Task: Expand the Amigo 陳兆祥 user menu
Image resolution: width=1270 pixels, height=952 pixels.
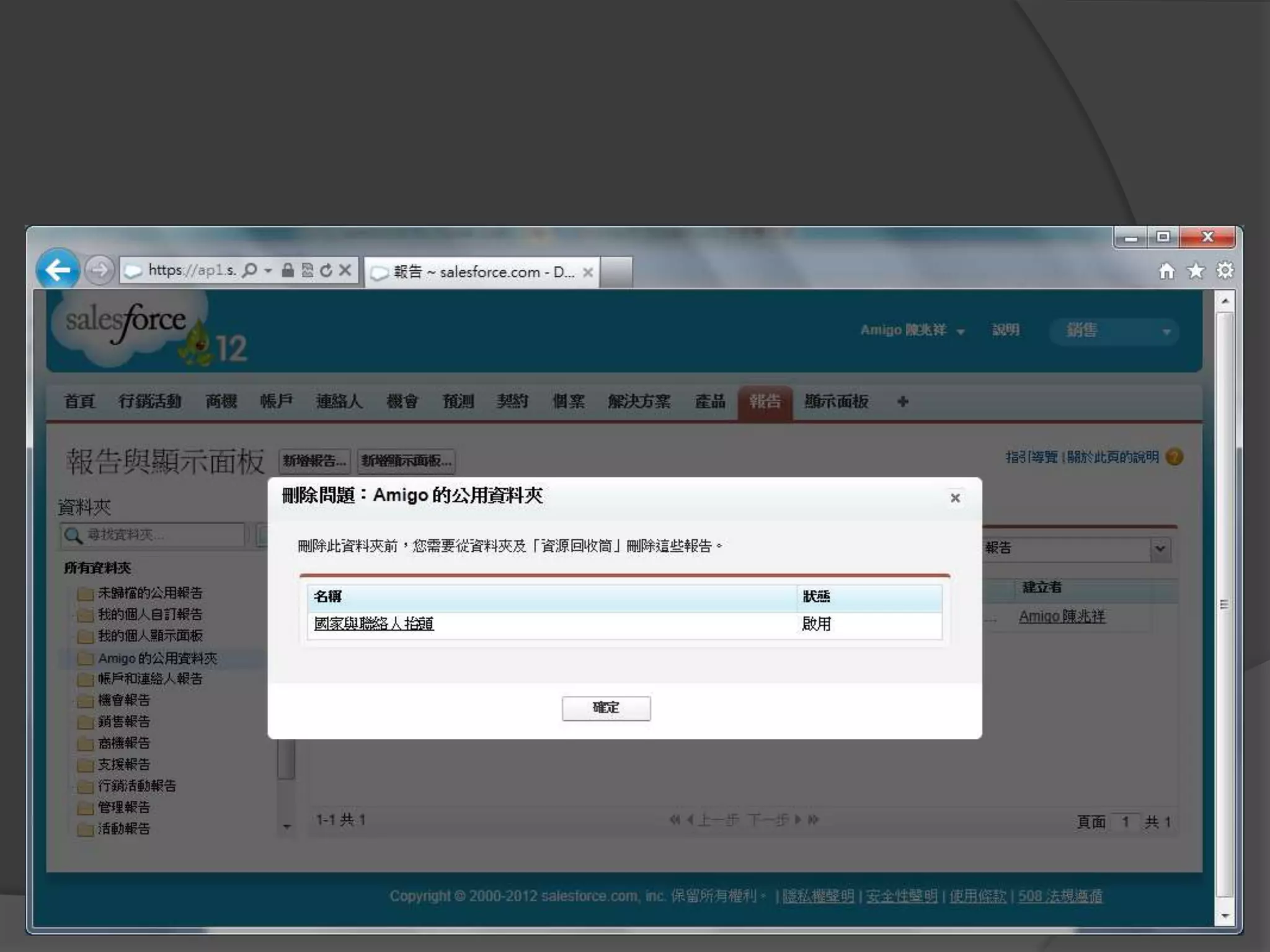Action: tap(912, 330)
